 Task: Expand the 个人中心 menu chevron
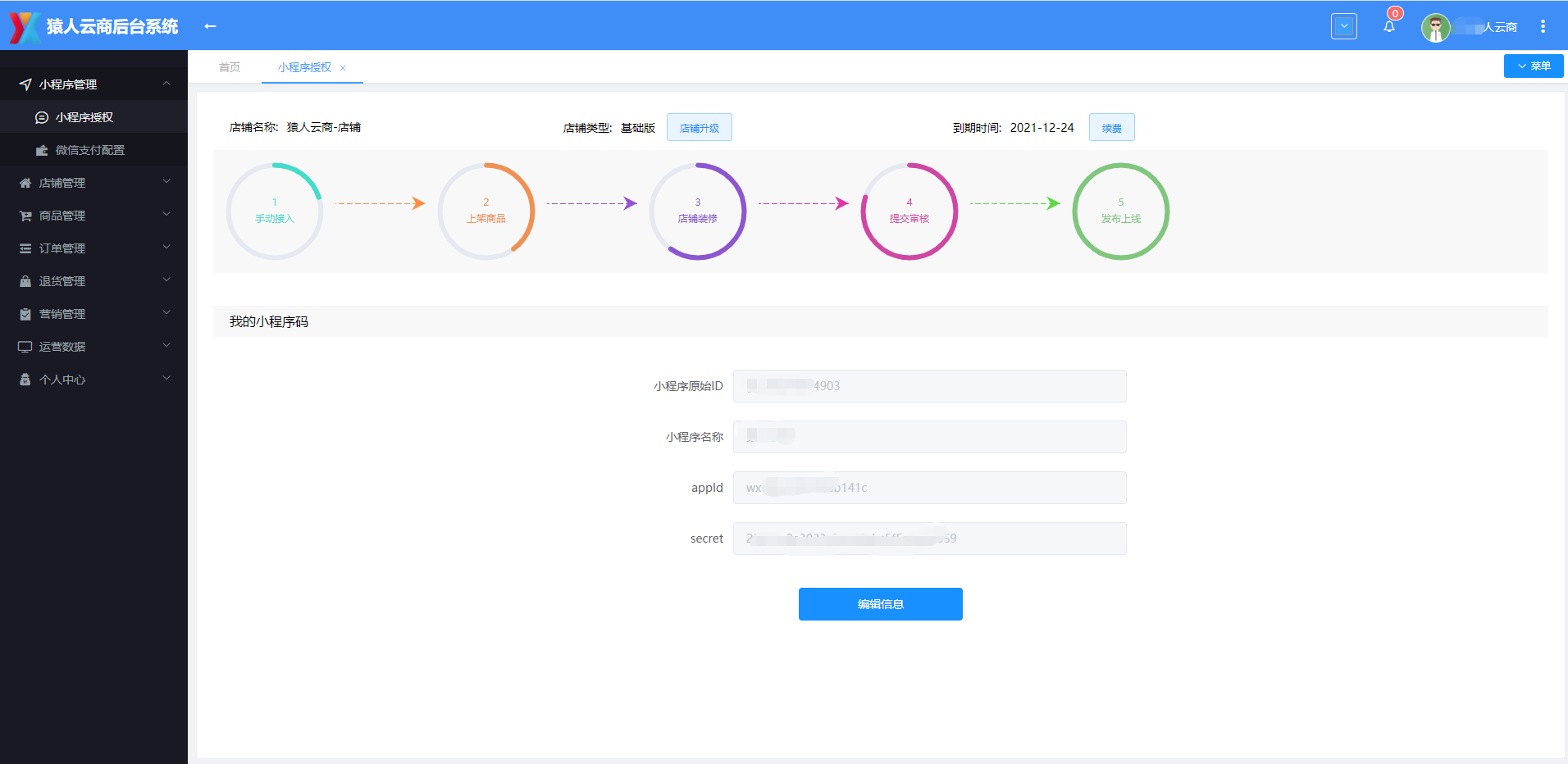166,379
